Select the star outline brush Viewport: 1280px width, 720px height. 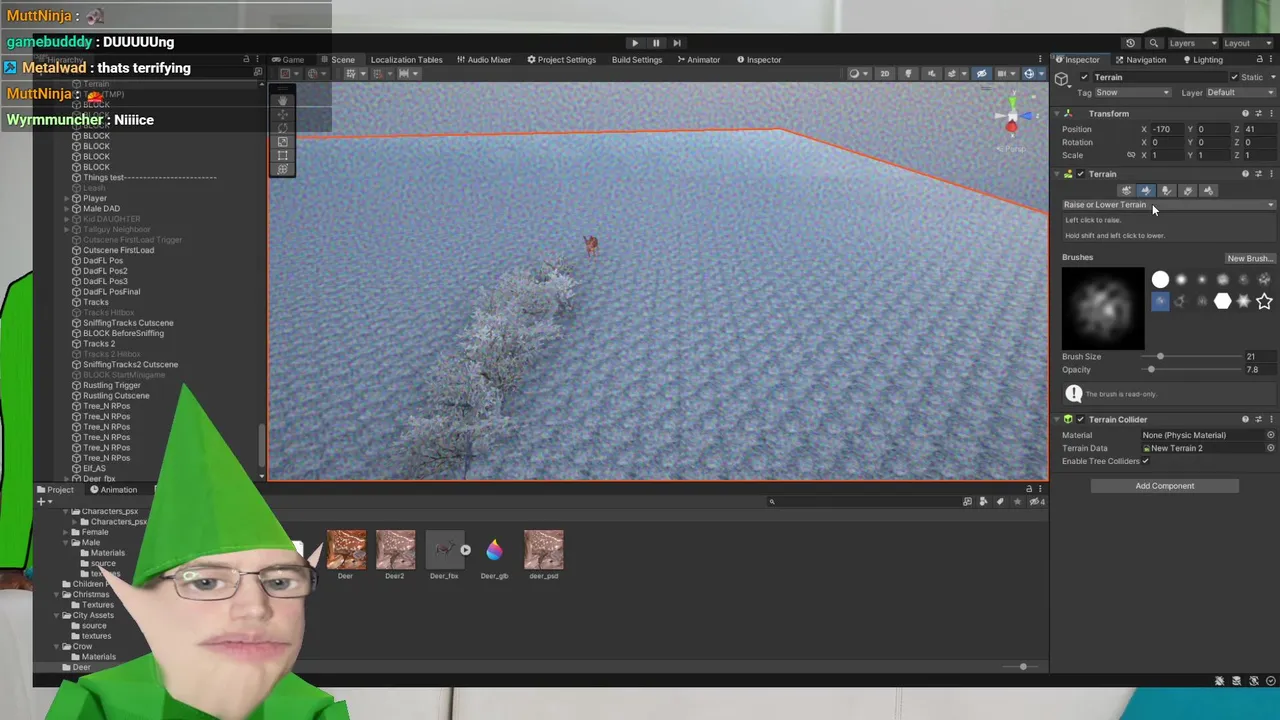[1264, 301]
